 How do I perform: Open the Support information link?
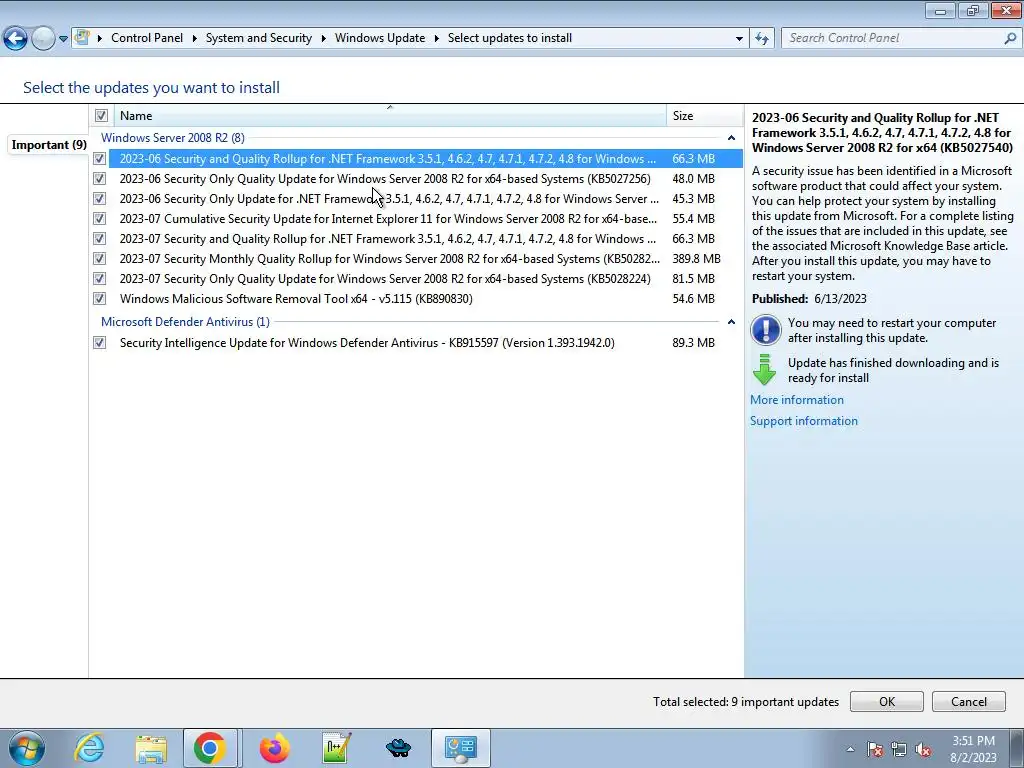804,421
